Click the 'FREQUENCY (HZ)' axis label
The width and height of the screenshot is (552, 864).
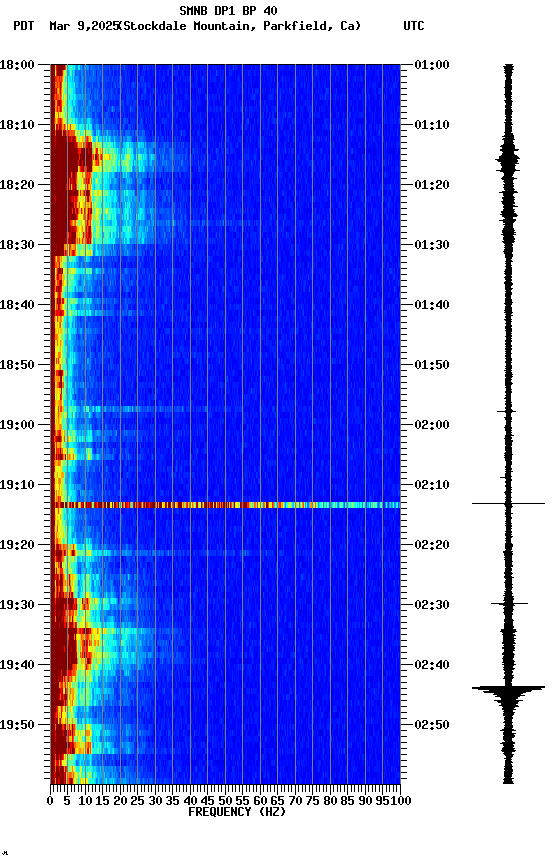[237, 812]
